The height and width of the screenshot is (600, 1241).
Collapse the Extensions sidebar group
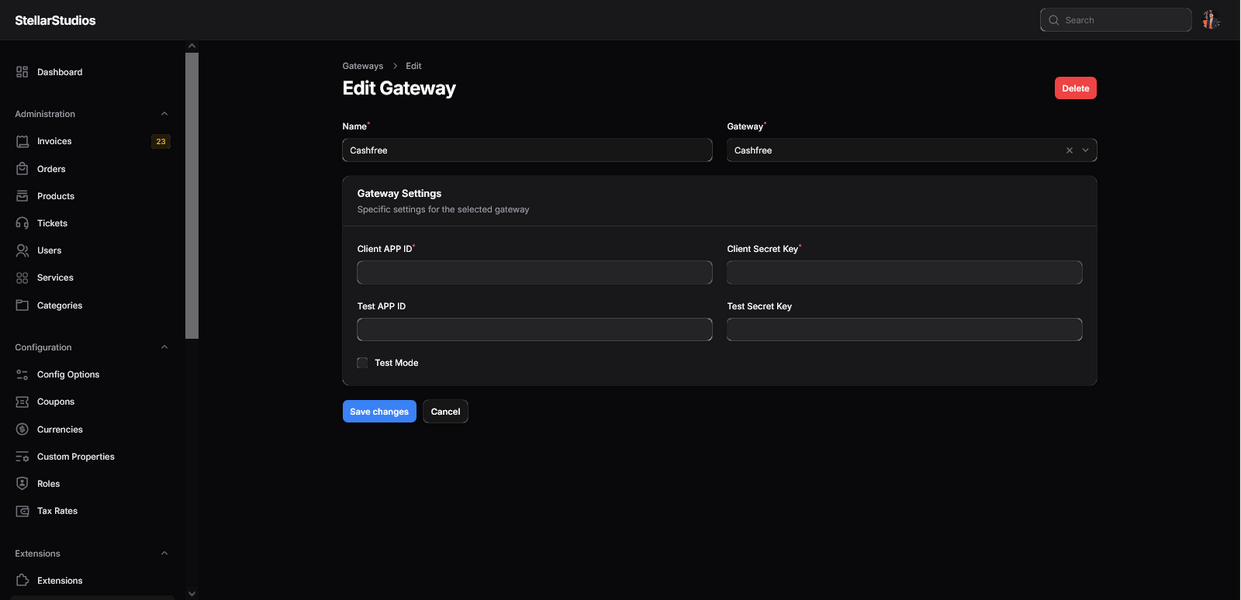pyautogui.click(x=164, y=554)
